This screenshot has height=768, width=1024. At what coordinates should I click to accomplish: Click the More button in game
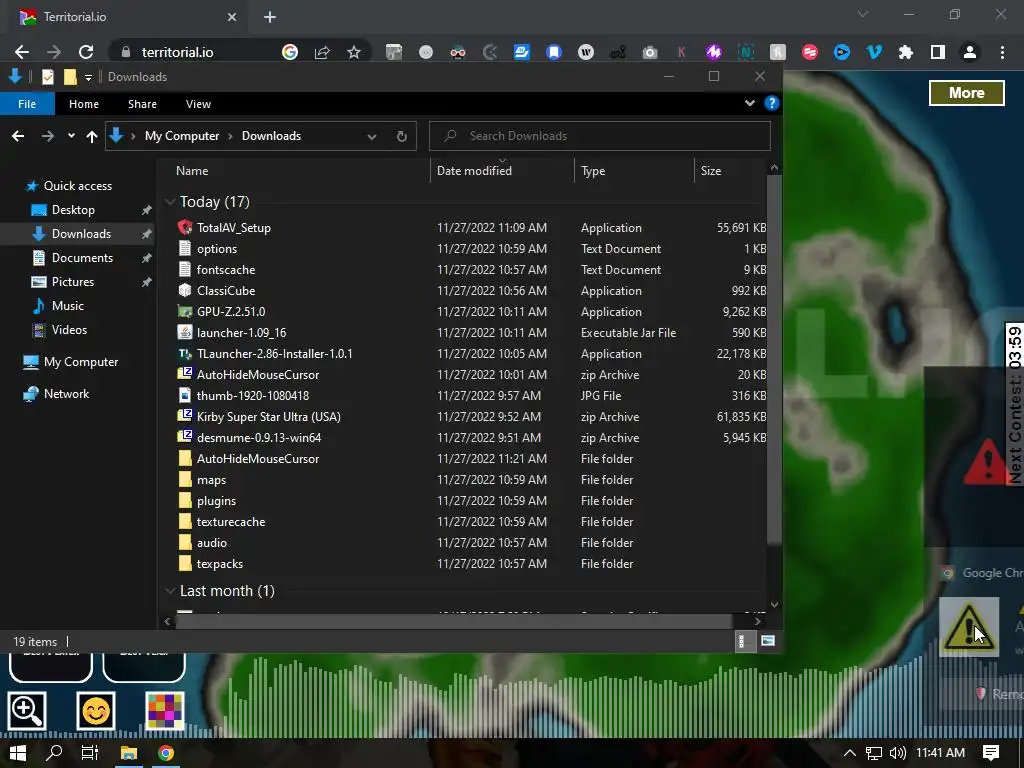pyautogui.click(x=967, y=93)
